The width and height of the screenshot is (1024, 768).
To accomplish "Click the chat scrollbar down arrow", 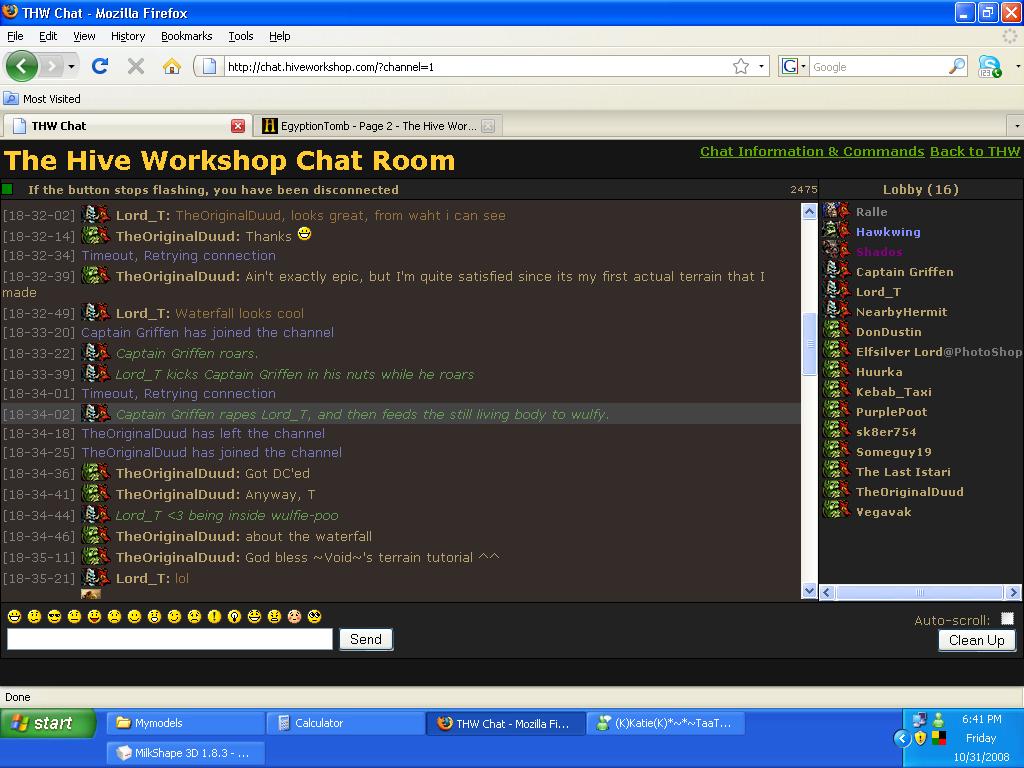I will (809, 591).
